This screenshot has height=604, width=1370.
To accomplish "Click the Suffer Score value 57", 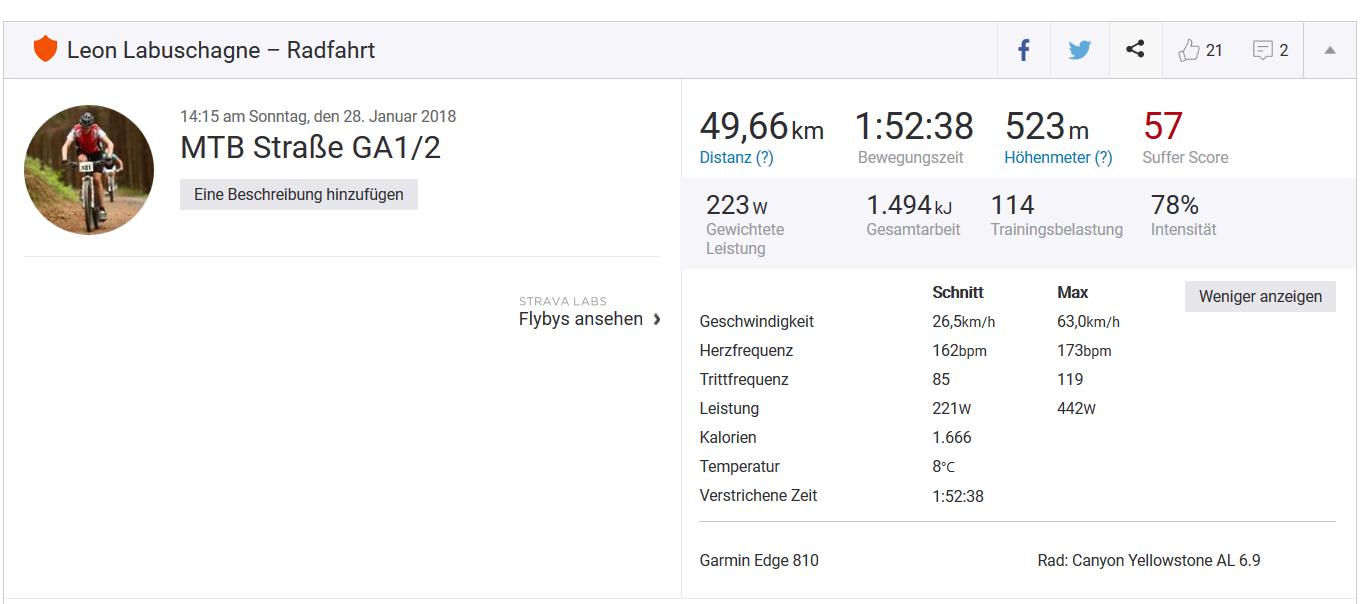I will coord(1163,127).
